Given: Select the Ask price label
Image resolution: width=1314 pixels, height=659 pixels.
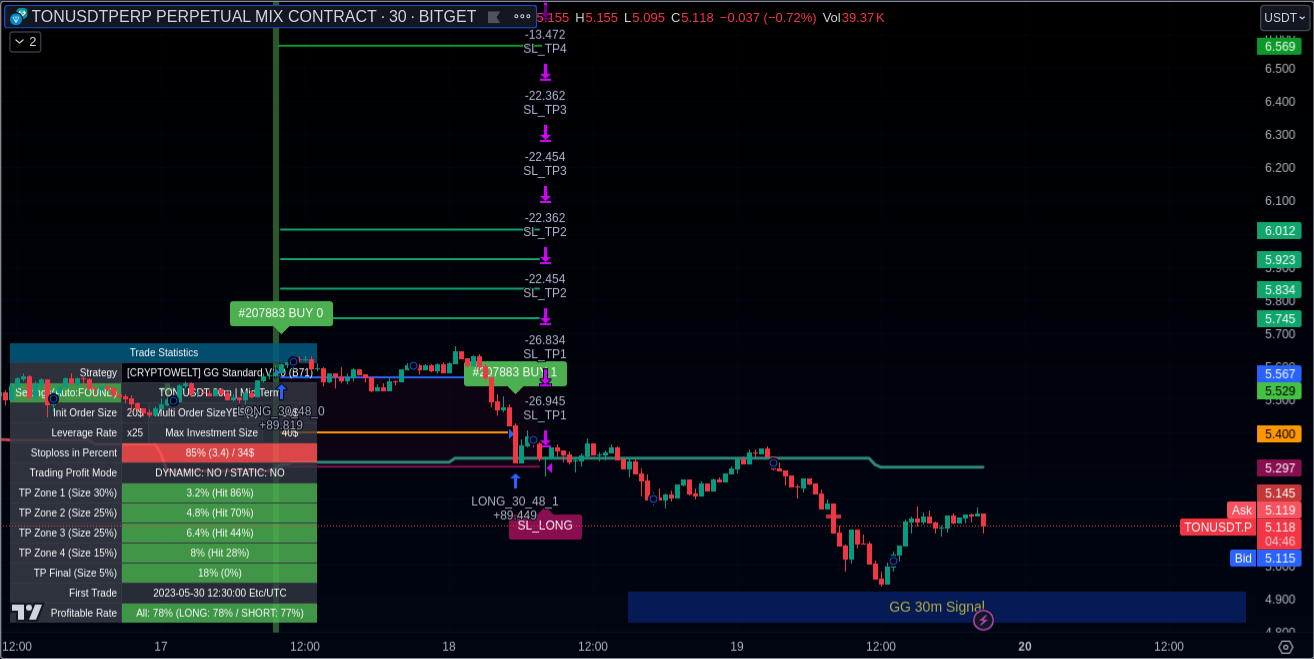Looking at the screenshot, I should click(1241, 510).
